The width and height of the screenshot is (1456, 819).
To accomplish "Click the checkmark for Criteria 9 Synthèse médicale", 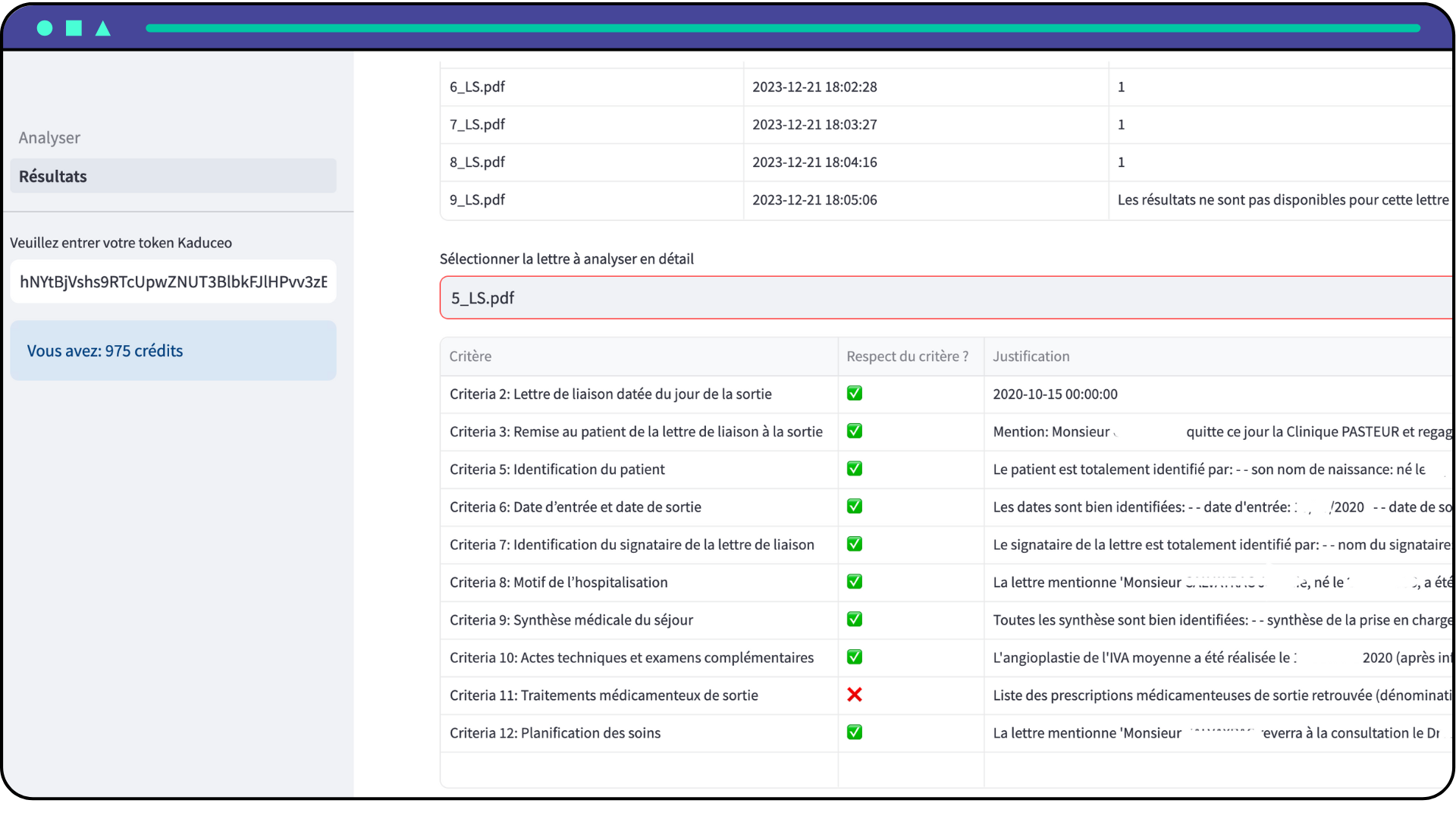I will point(855,619).
